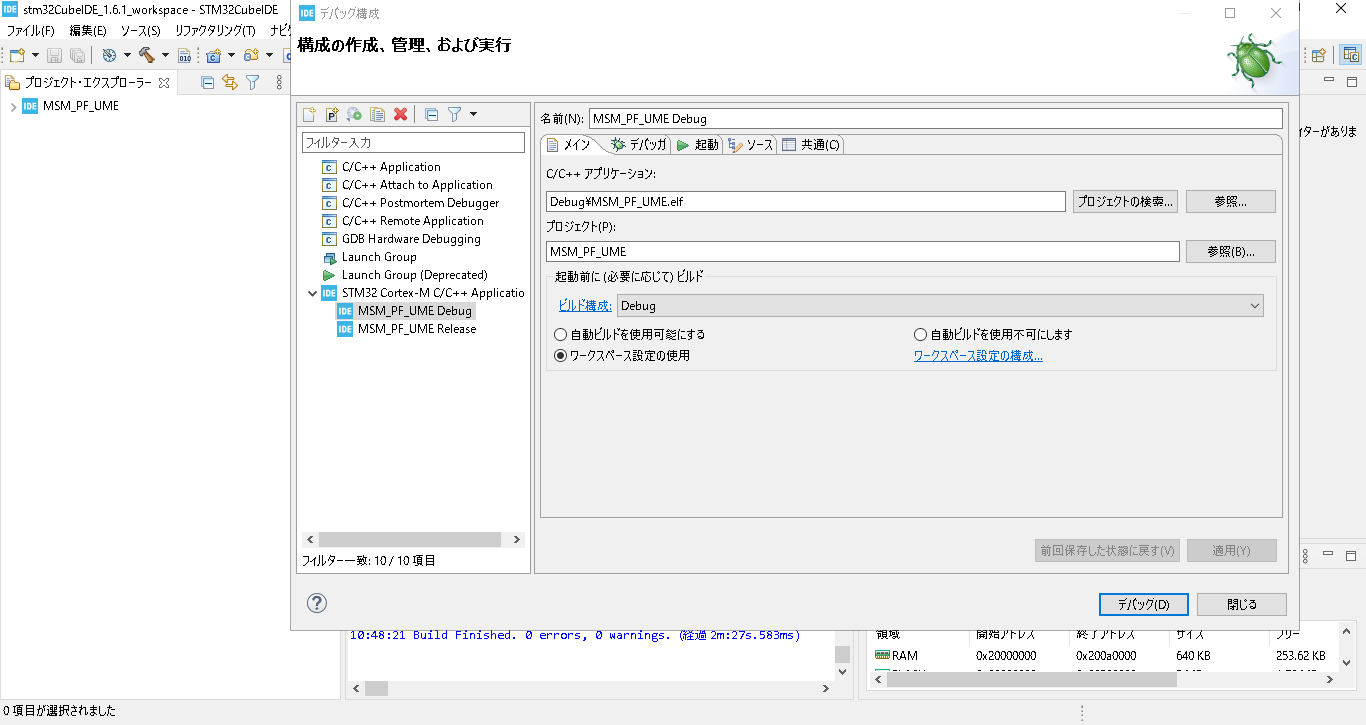The image size is (1366, 725).
Task: Click デバッグ(D) button
Action: [x=1143, y=604]
